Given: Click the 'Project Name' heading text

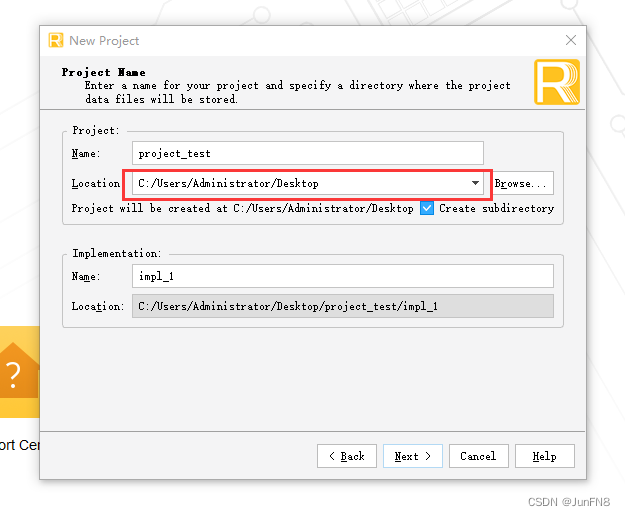Looking at the screenshot, I should [x=103, y=72].
